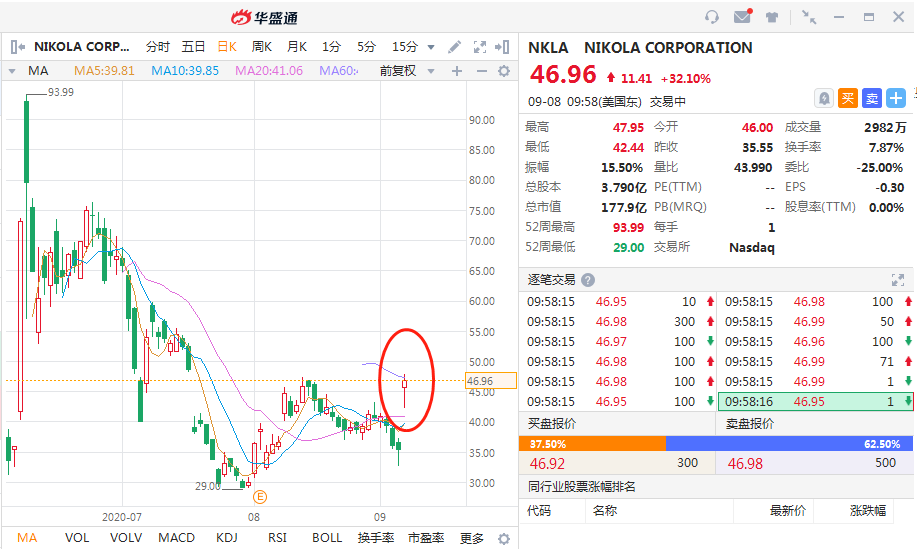
Task: Collapse the right quote panel icon
Action: coord(502,47)
